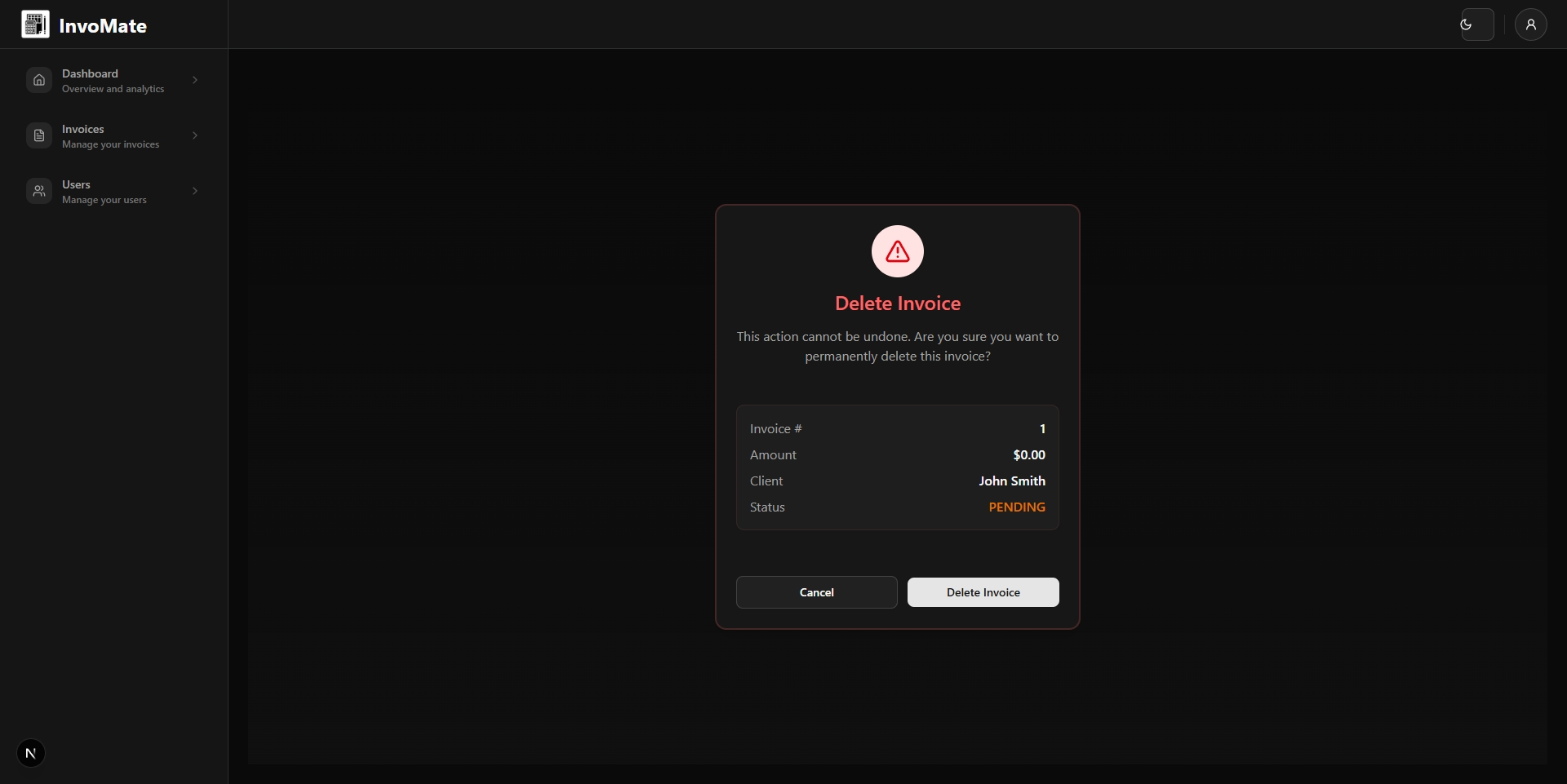Click the John Smith client name
This screenshot has width=1567, height=784.
point(1011,481)
